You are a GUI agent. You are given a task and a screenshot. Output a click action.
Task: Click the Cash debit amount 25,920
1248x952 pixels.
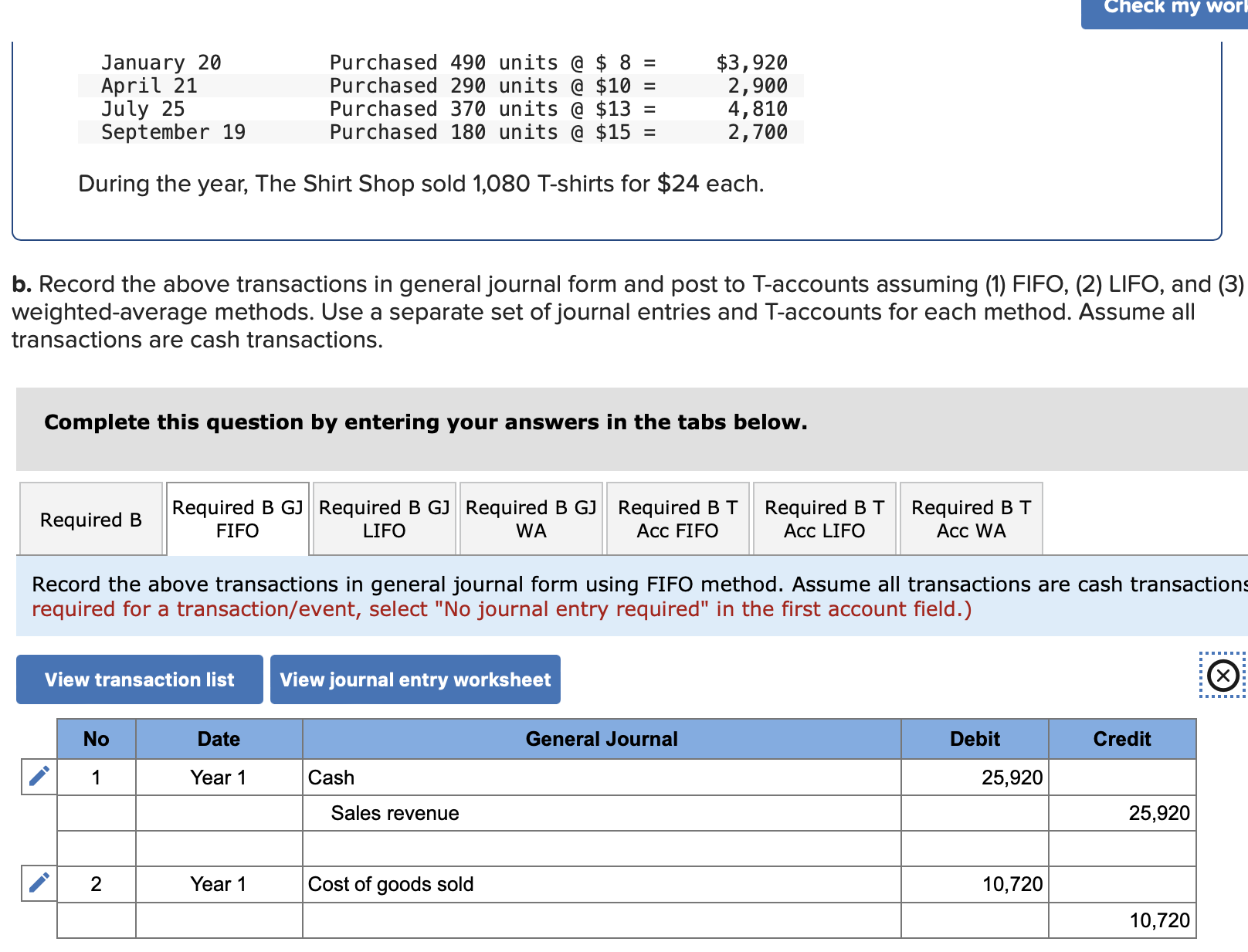click(974, 778)
